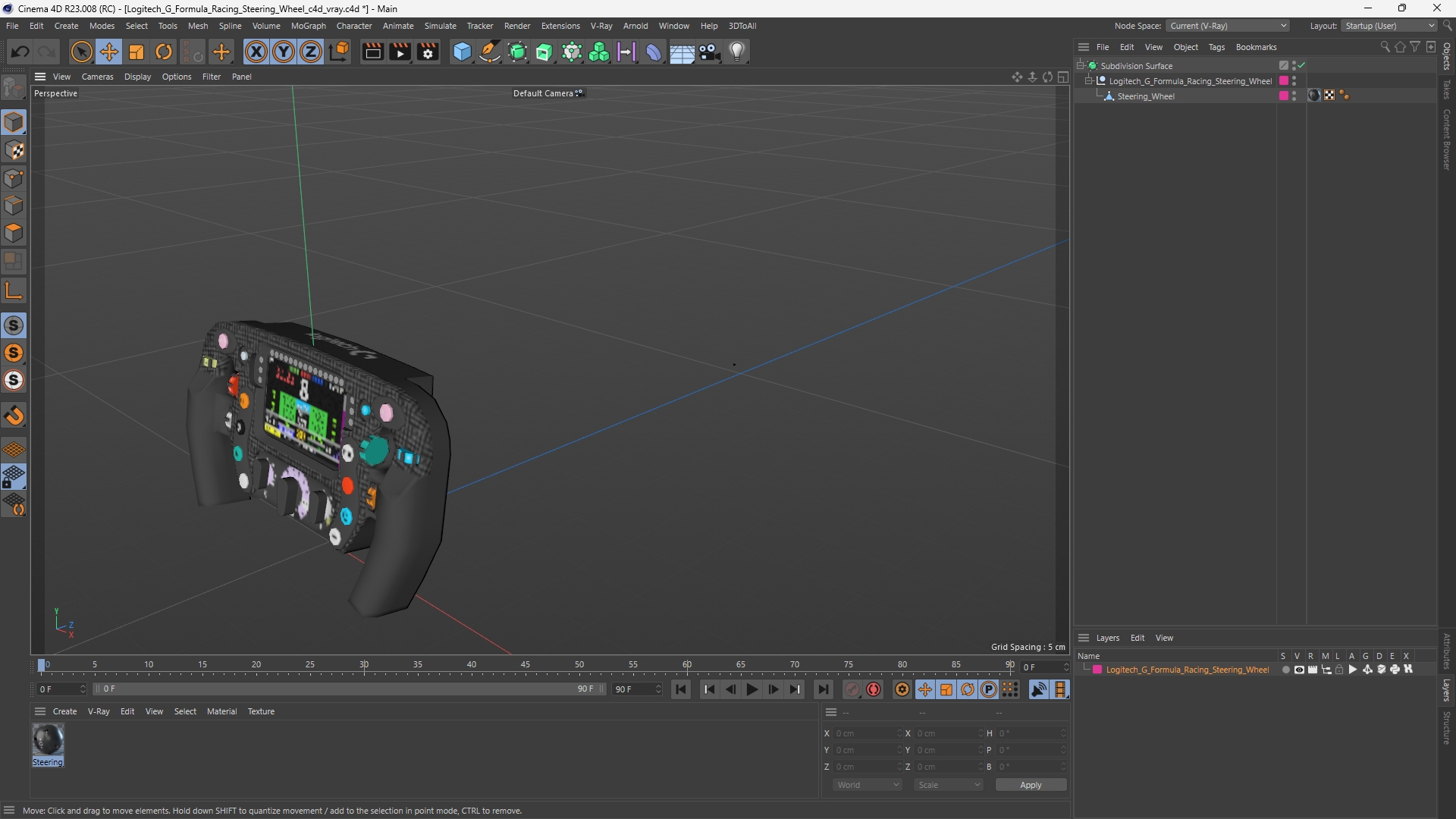This screenshot has width=1456, height=819.
Task: Record active objects keyframe
Action: (x=852, y=689)
